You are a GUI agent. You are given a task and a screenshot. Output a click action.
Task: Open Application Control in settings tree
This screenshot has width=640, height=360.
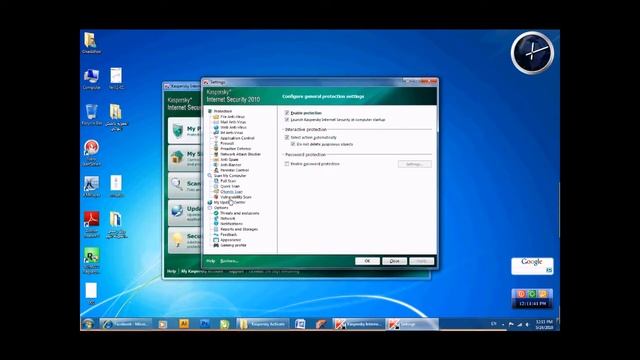click(x=237, y=138)
